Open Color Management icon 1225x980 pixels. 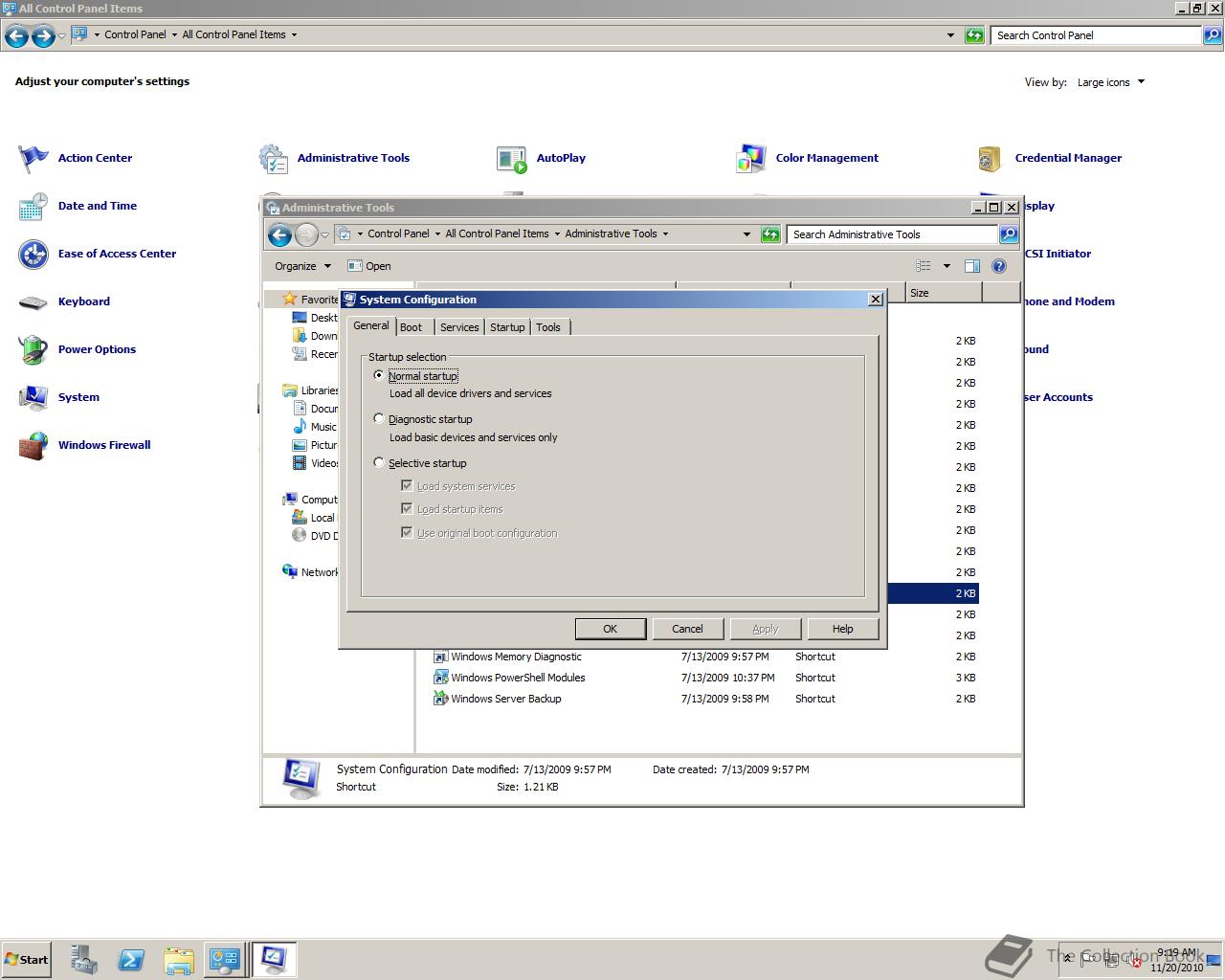pos(751,159)
